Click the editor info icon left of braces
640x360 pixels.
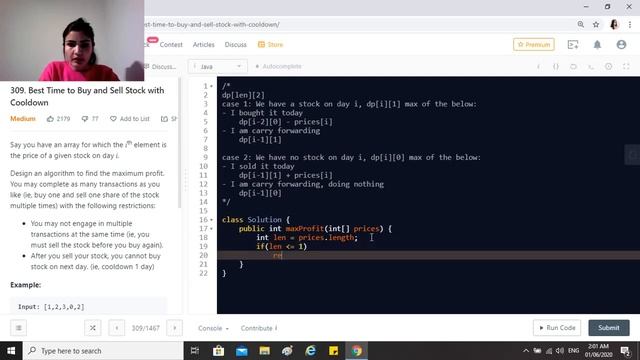(539, 66)
